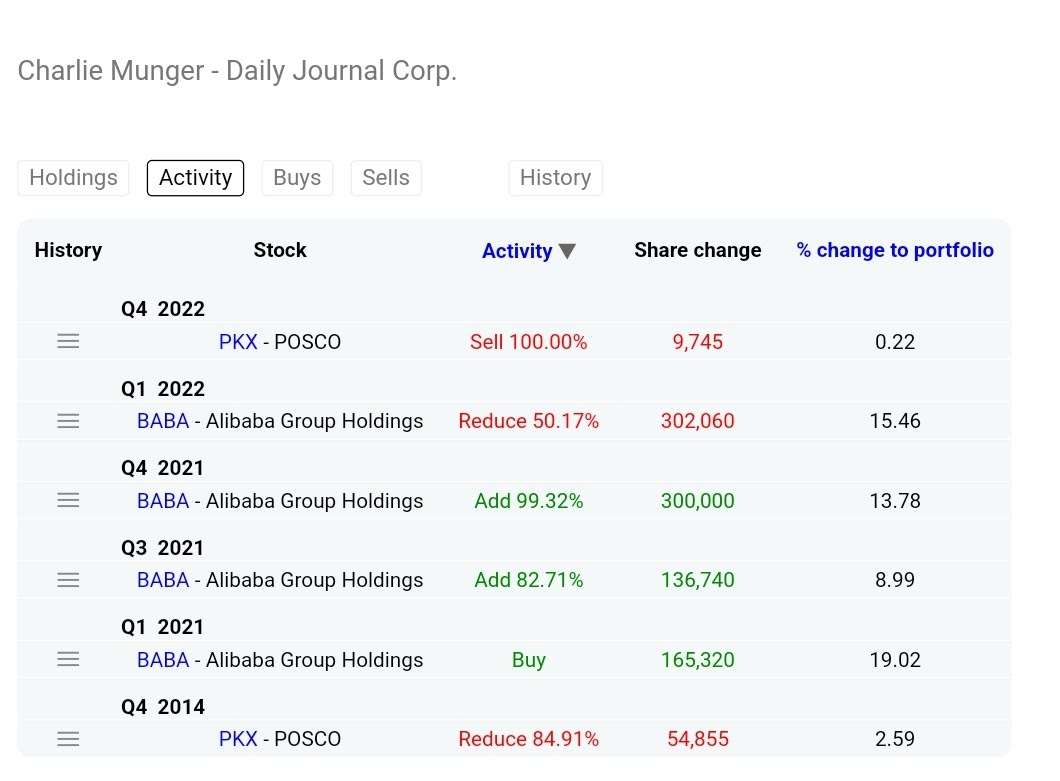Sort by Activity column header

point(517,251)
